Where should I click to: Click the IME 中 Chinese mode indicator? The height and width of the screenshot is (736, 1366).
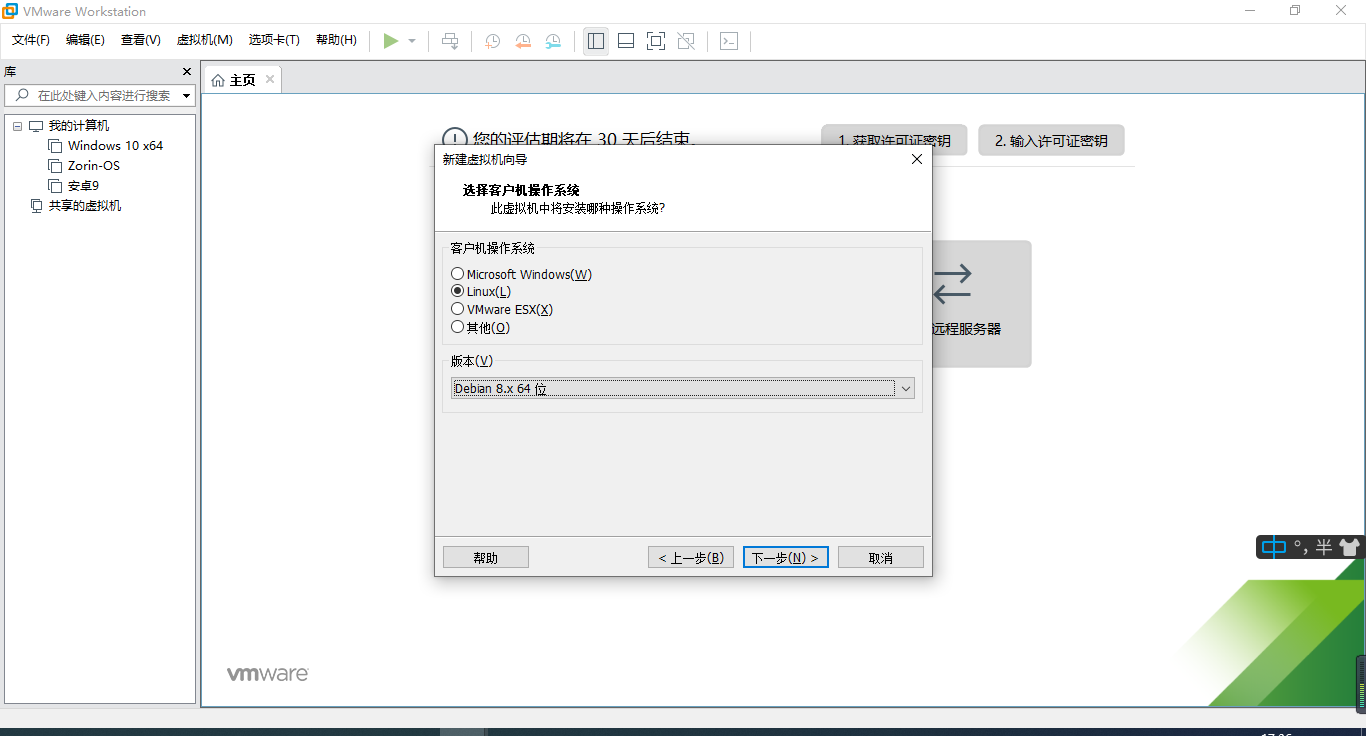1273,547
